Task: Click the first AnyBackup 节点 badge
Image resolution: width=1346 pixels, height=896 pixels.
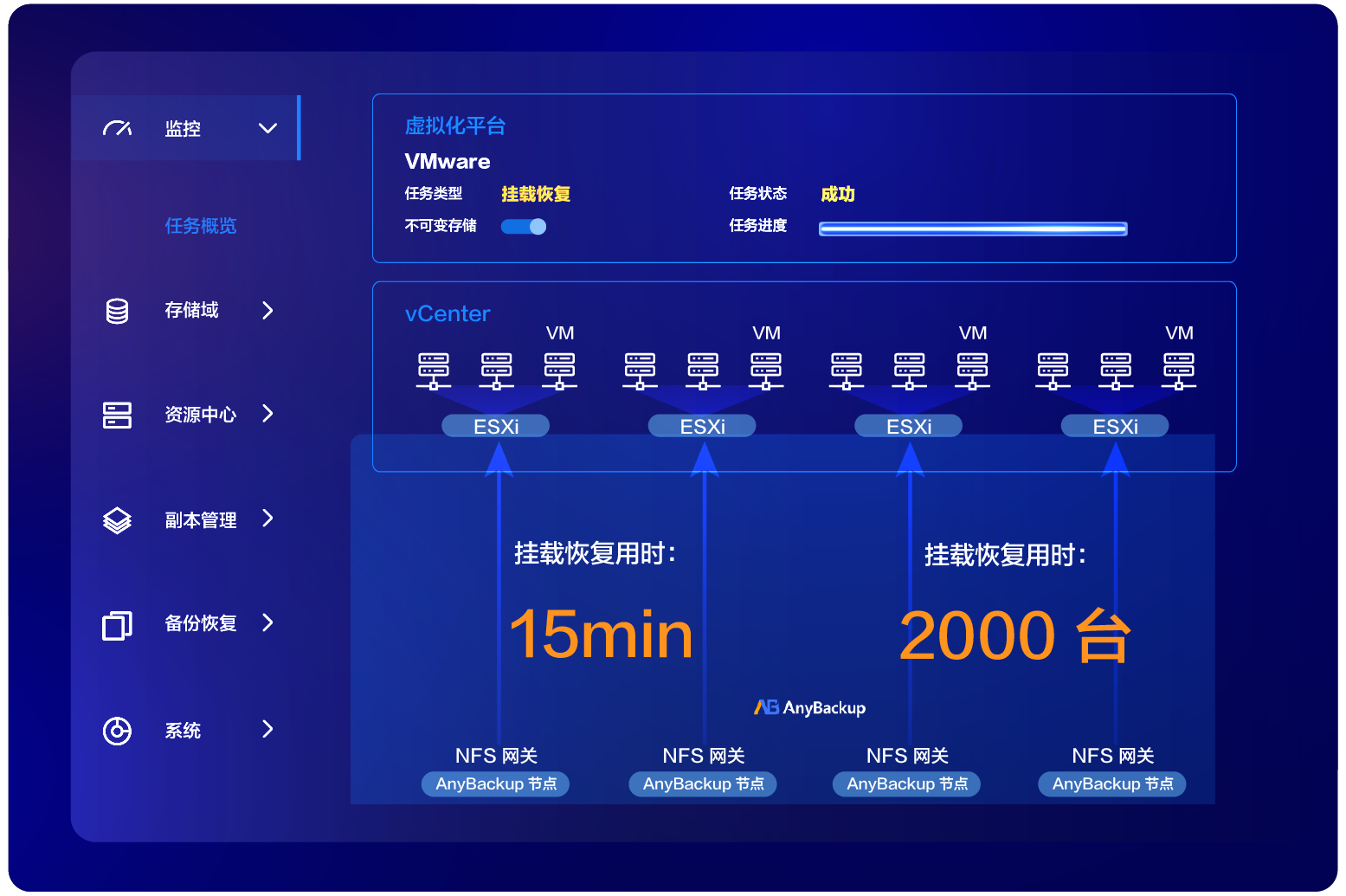Action: click(496, 784)
